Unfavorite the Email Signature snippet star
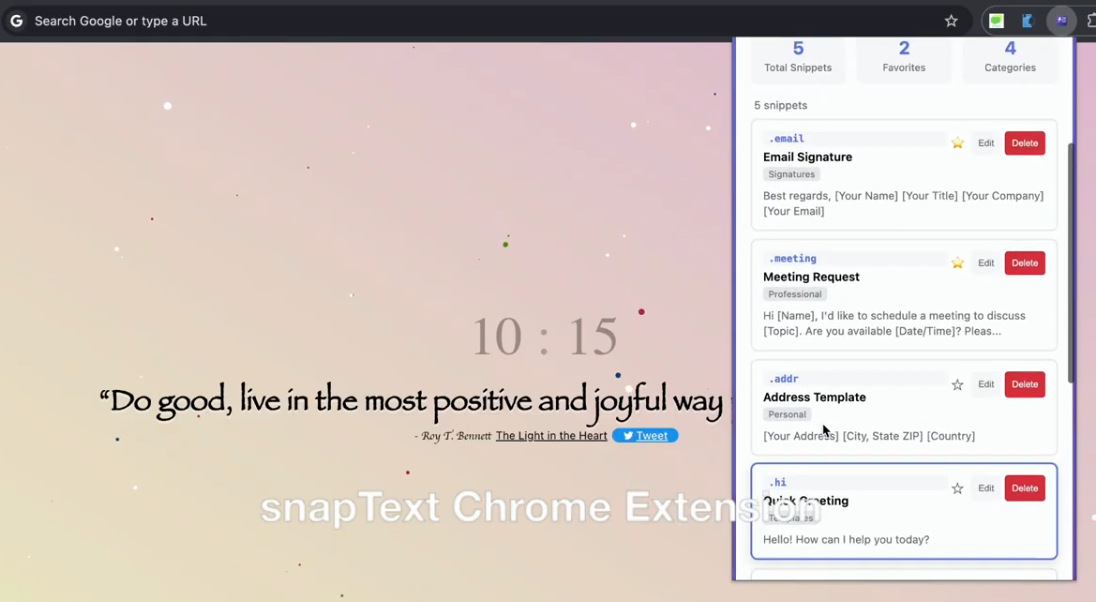 [x=957, y=143]
